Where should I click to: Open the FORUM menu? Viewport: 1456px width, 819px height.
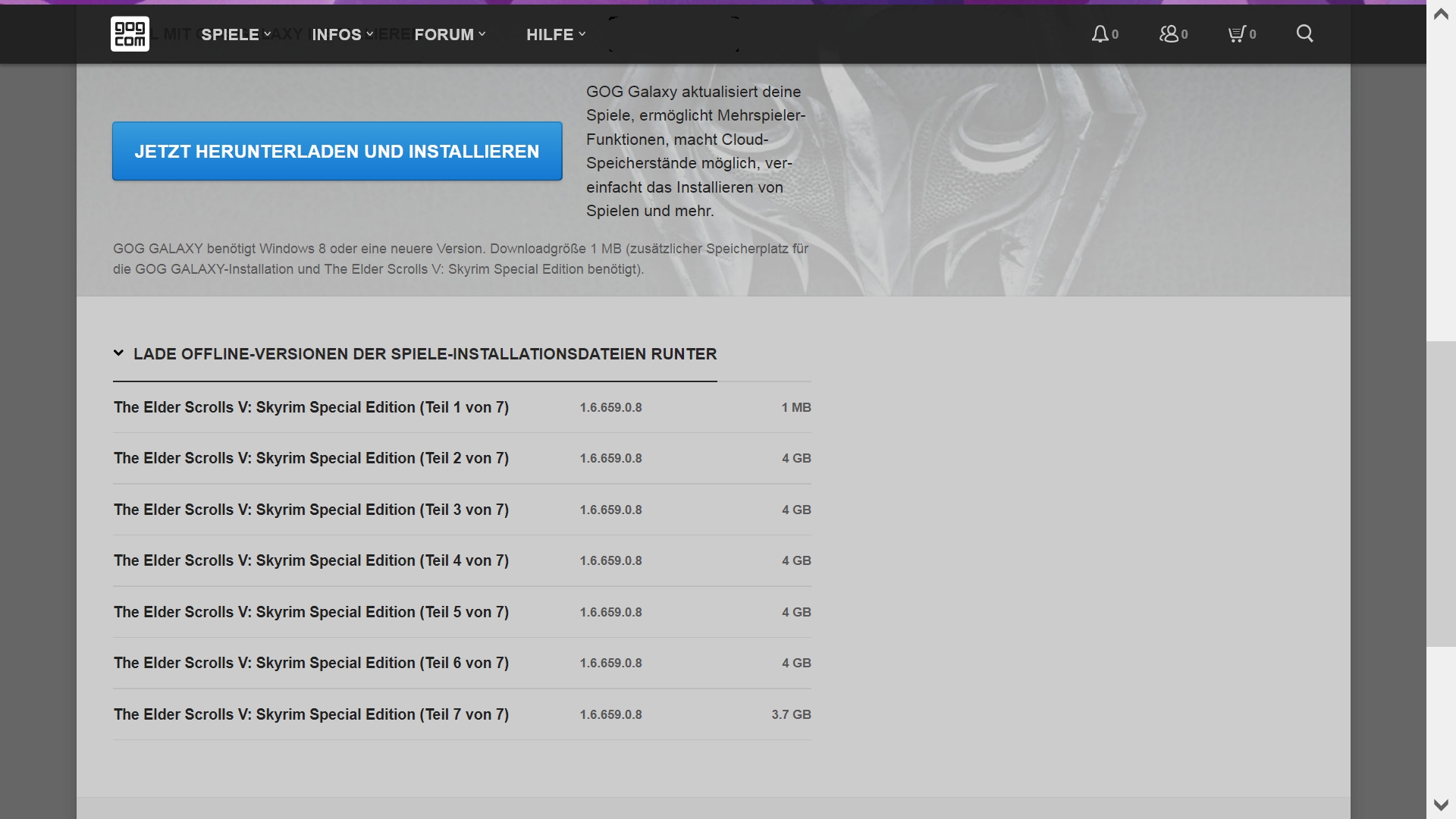click(x=449, y=35)
